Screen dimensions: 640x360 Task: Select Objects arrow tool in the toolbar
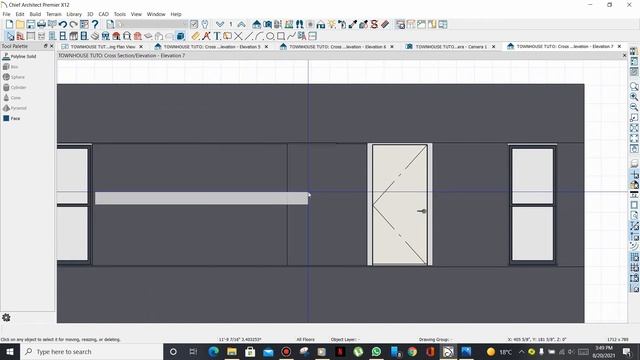pyautogui.click(x=10, y=36)
